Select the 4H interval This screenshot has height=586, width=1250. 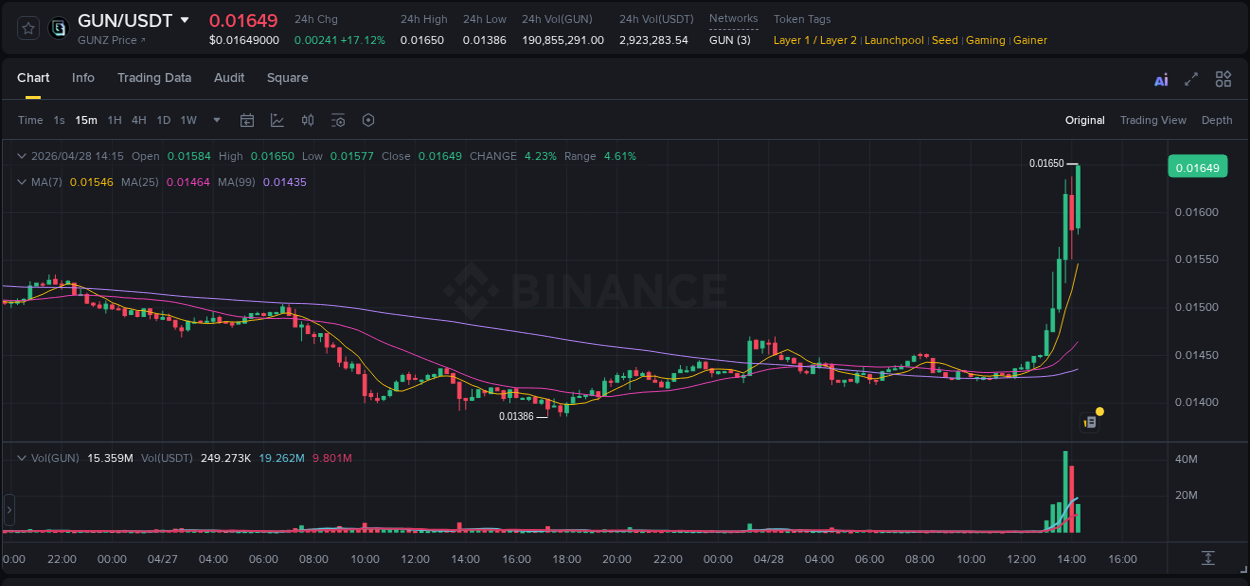[138, 120]
